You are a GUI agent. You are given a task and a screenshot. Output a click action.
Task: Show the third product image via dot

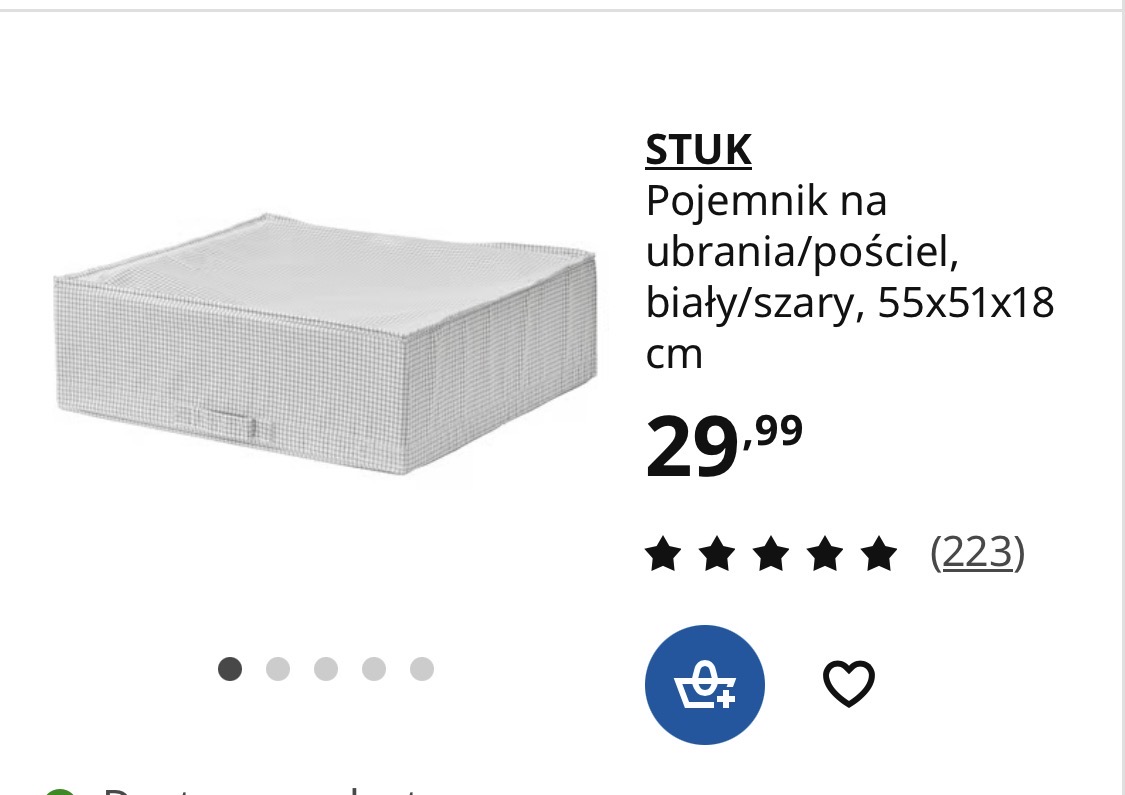326,669
